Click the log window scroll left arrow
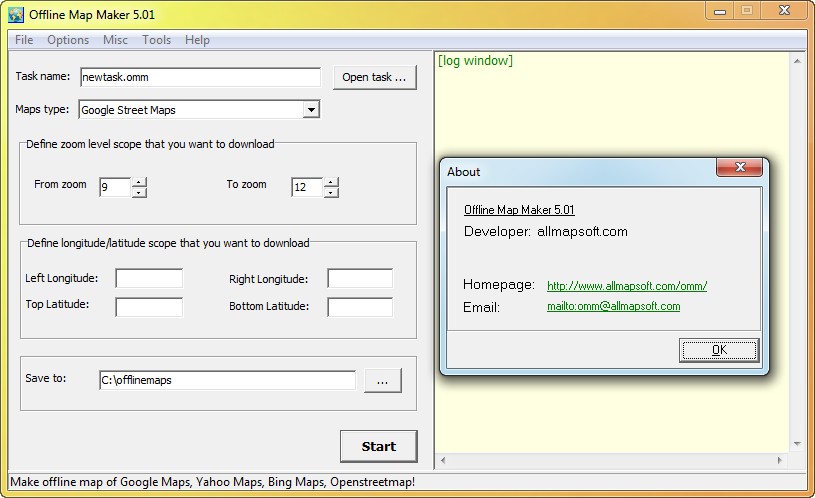815x498 pixels. click(443, 460)
